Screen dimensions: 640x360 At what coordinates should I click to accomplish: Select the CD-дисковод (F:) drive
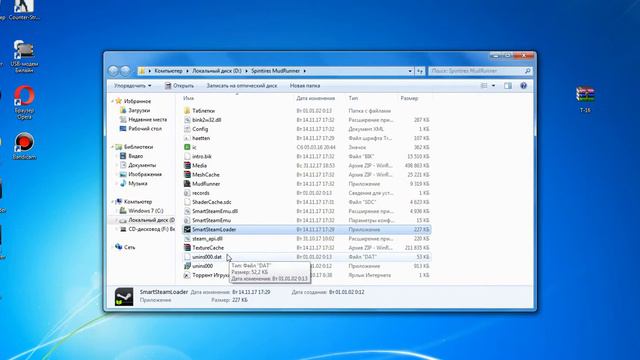click(x=147, y=229)
